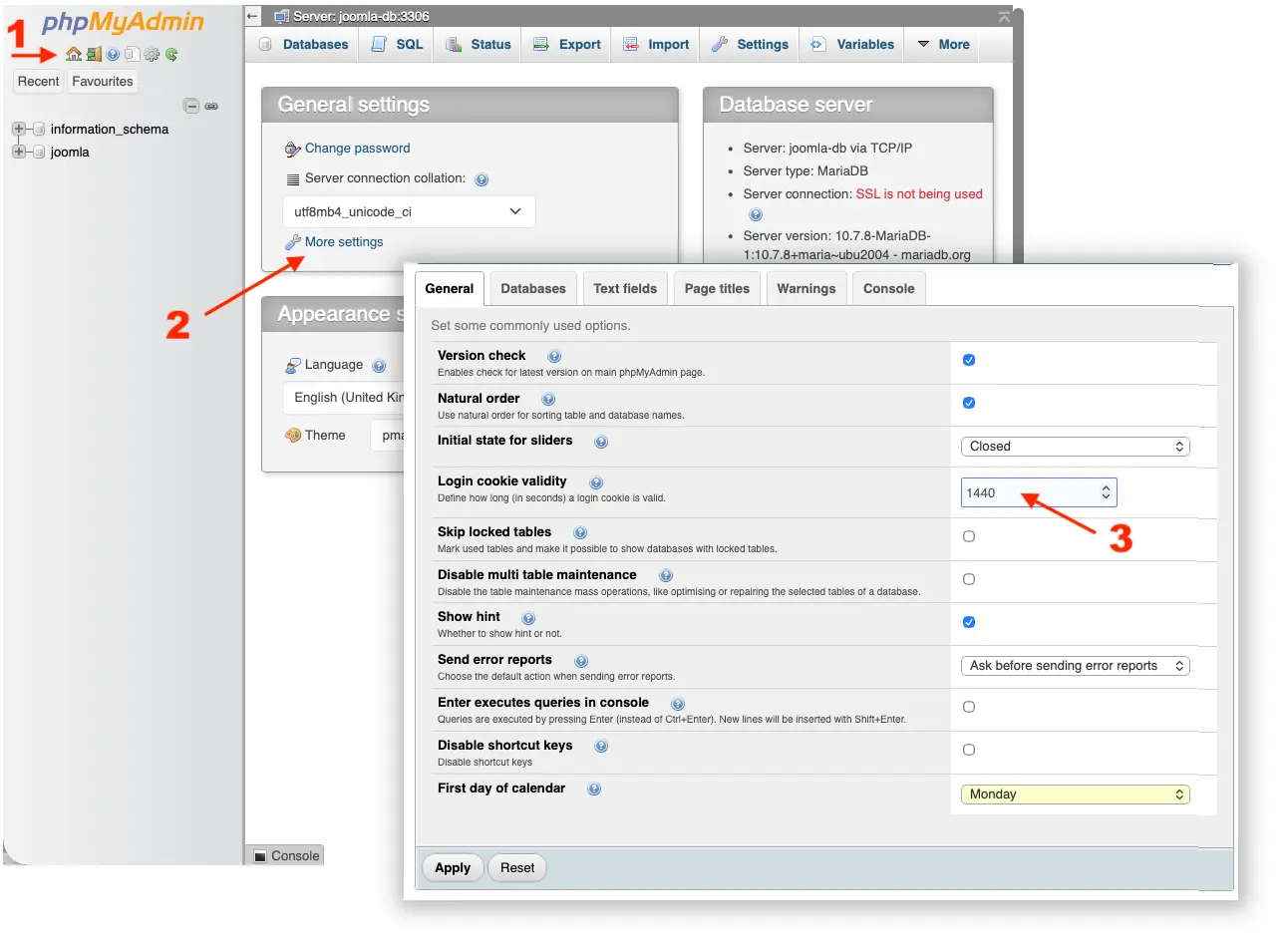Click help icon next to Send error reports

coord(581,661)
